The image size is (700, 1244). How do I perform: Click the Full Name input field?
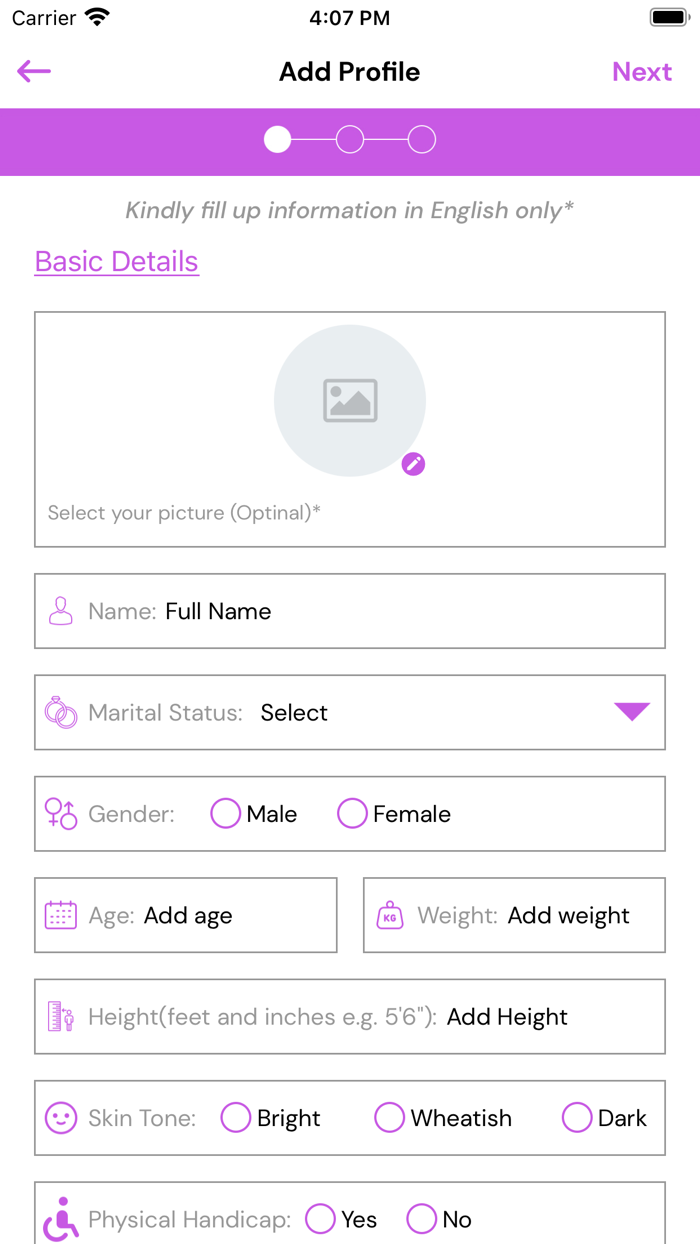(400, 611)
